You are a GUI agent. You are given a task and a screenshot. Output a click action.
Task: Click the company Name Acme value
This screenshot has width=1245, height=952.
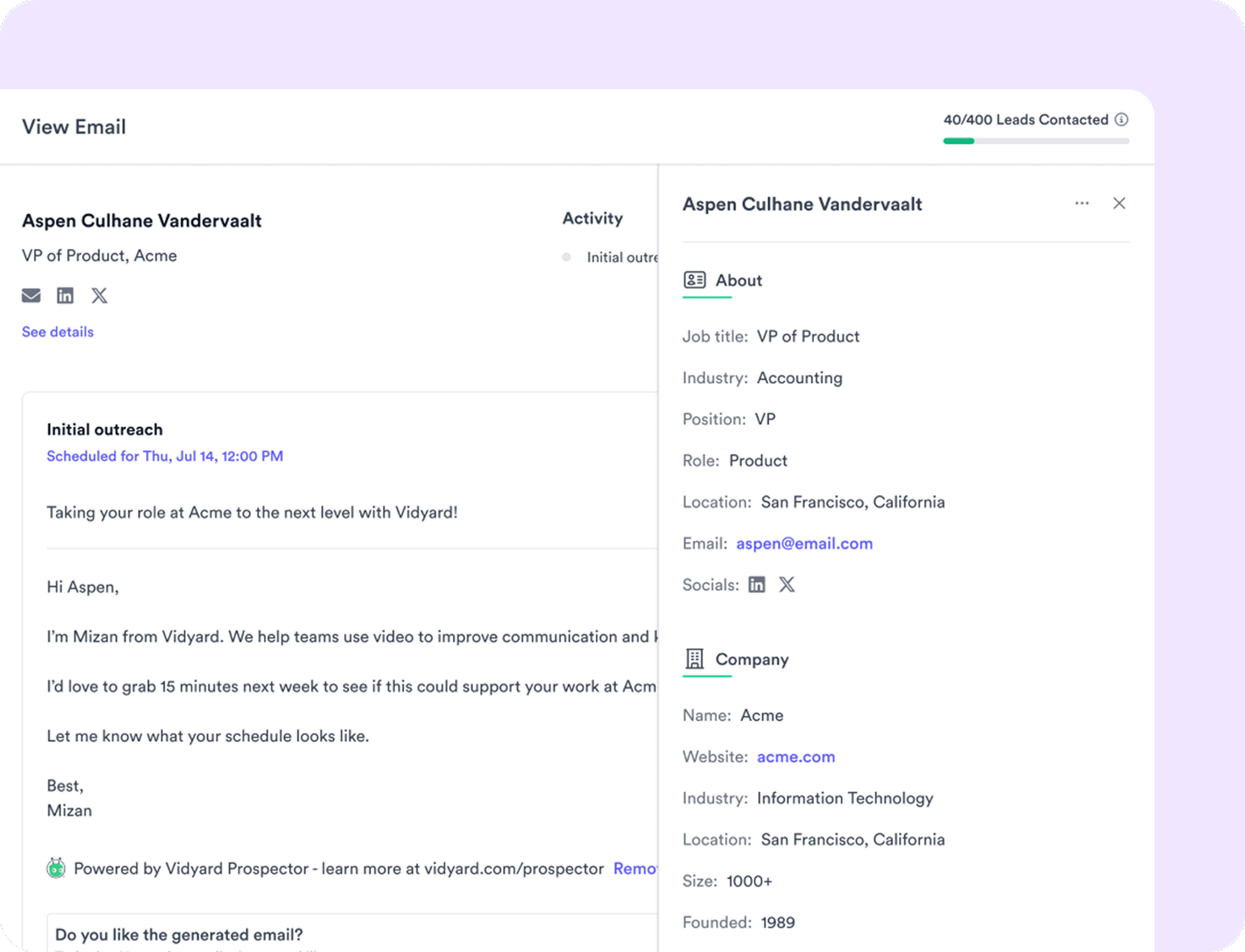pos(762,715)
